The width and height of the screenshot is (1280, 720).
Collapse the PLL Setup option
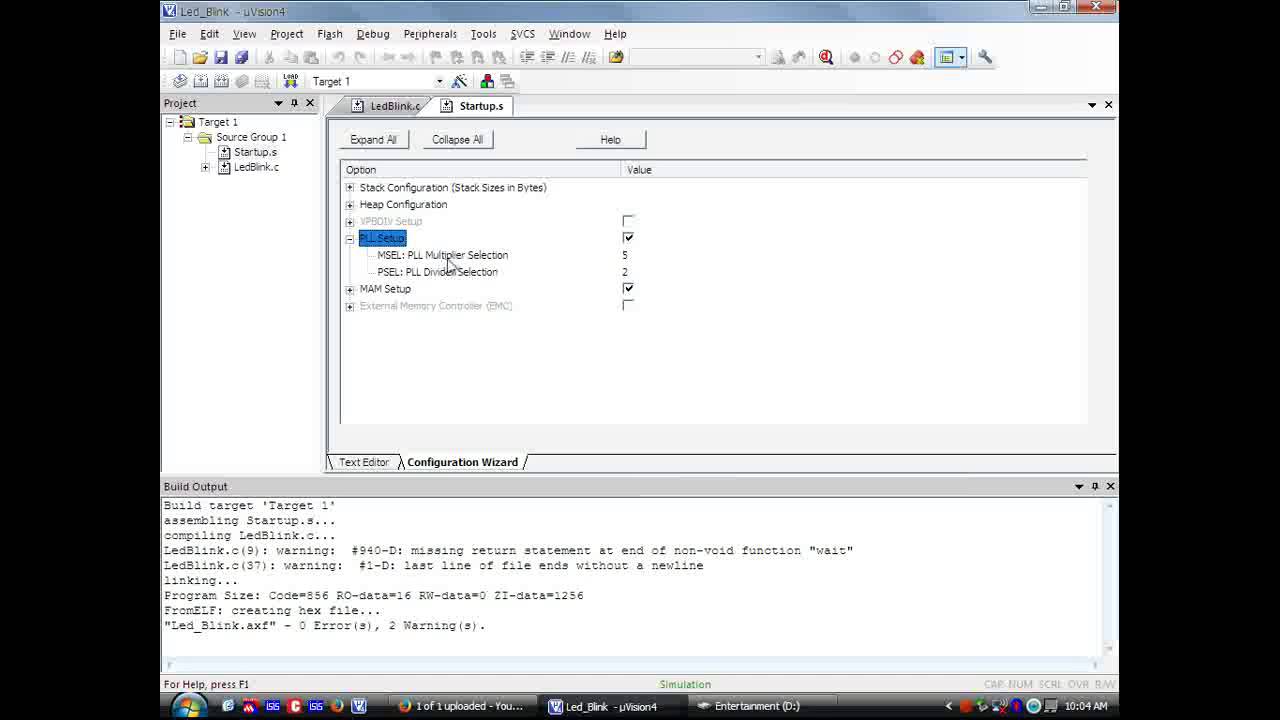click(350, 239)
